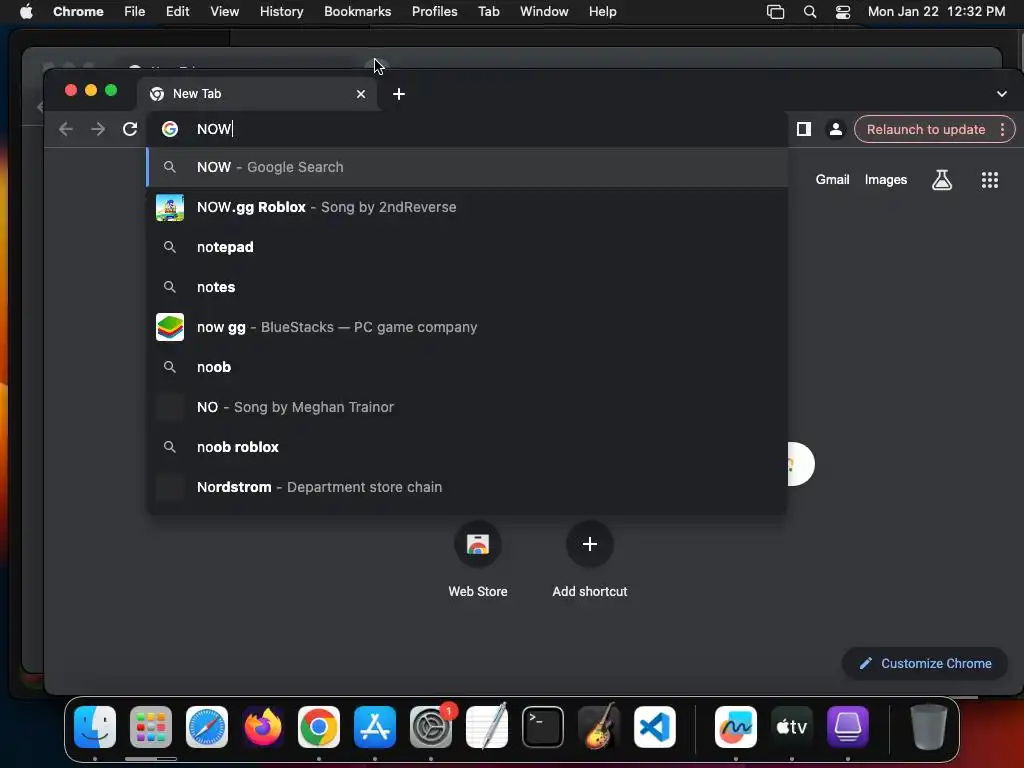Screen dimensions: 1024x768
Task: Open Images link
Action: [886, 180]
